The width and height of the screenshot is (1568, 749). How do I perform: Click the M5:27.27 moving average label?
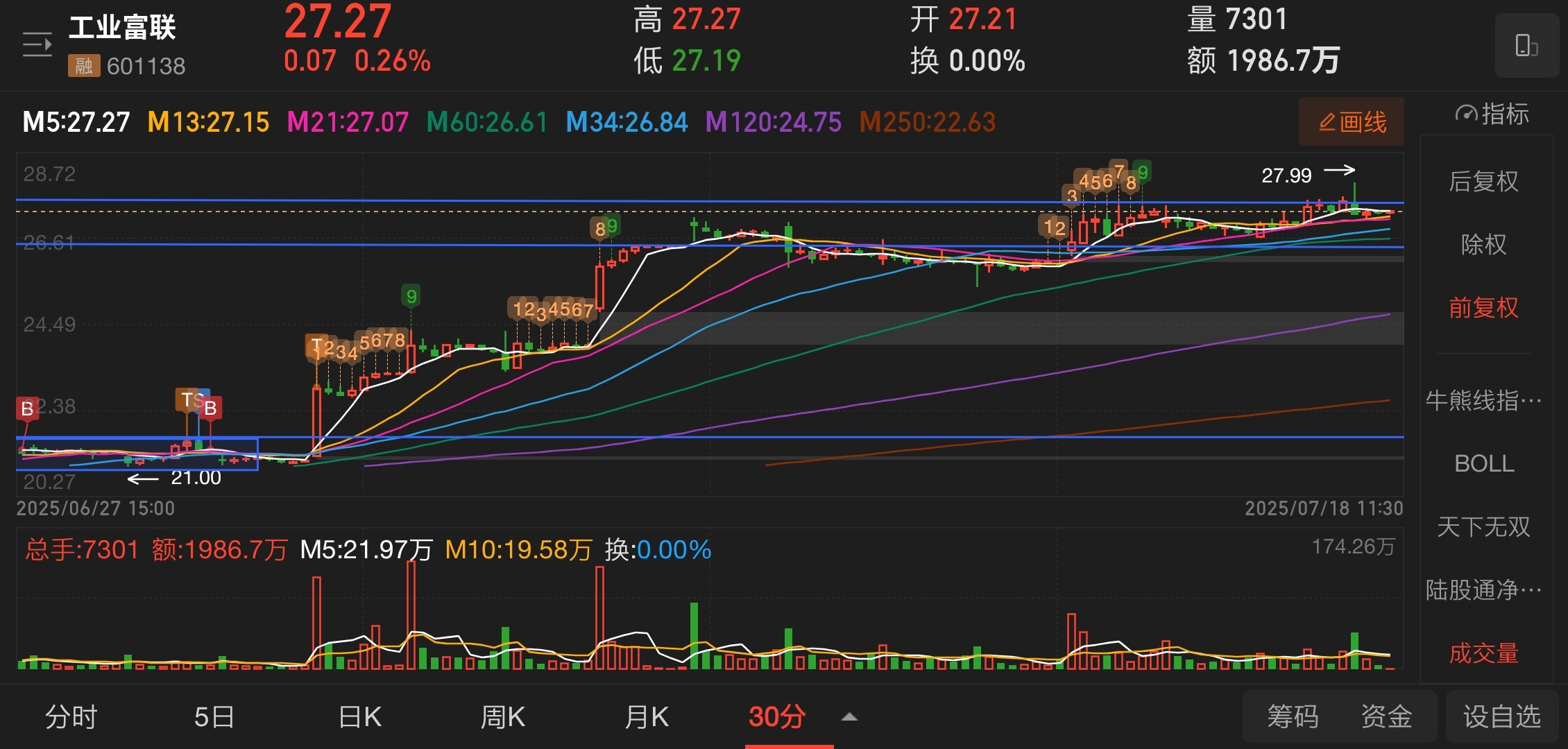pyautogui.click(x=76, y=122)
